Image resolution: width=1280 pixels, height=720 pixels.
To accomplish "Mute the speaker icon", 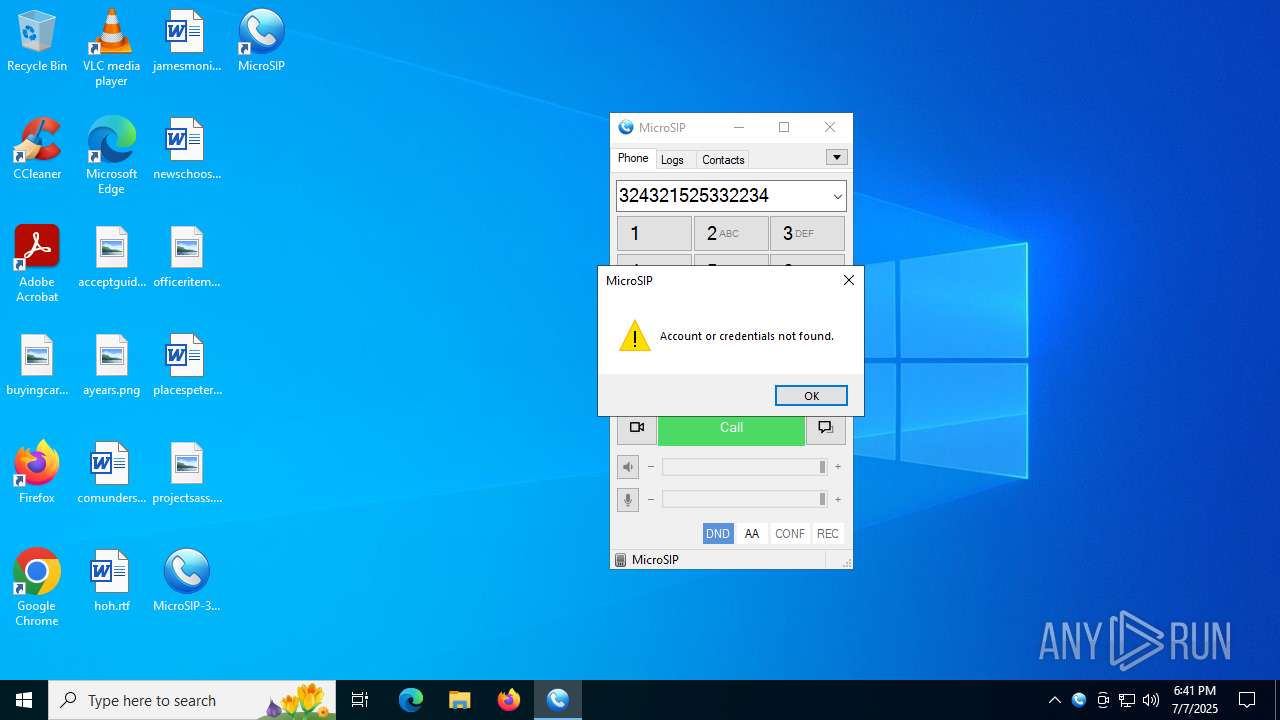I will tap(628, 467).
